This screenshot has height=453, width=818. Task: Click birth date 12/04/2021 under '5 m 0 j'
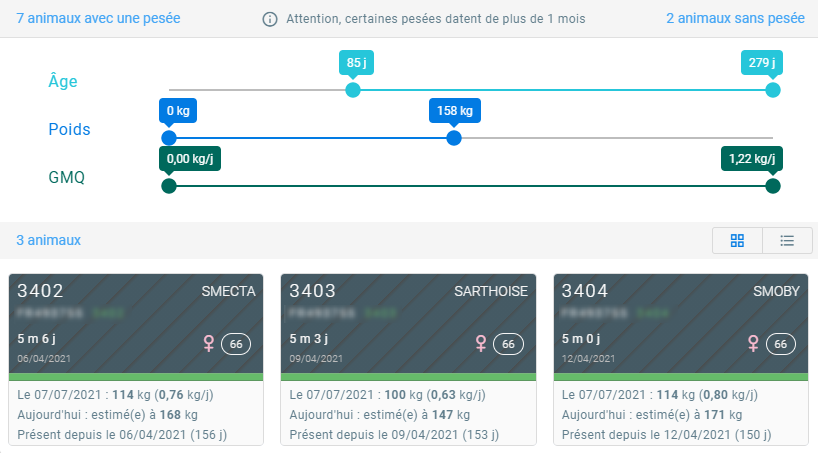[588, 359]
